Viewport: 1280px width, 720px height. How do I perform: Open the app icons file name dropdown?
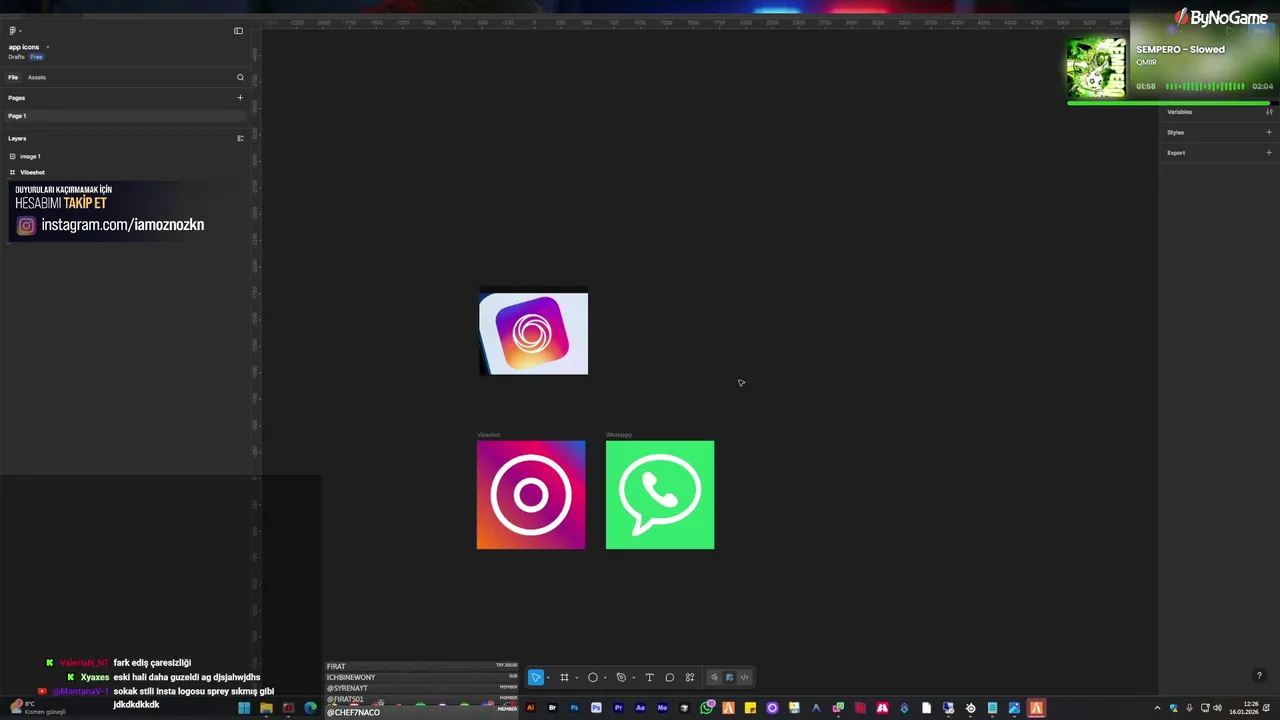47,47
